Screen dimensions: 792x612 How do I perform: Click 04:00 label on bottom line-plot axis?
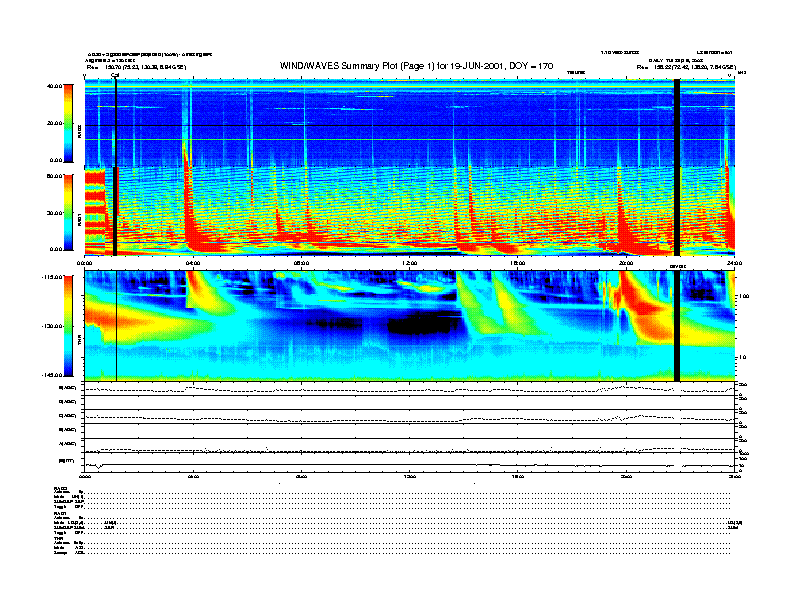pyautogui.click(x=193, y=476)
